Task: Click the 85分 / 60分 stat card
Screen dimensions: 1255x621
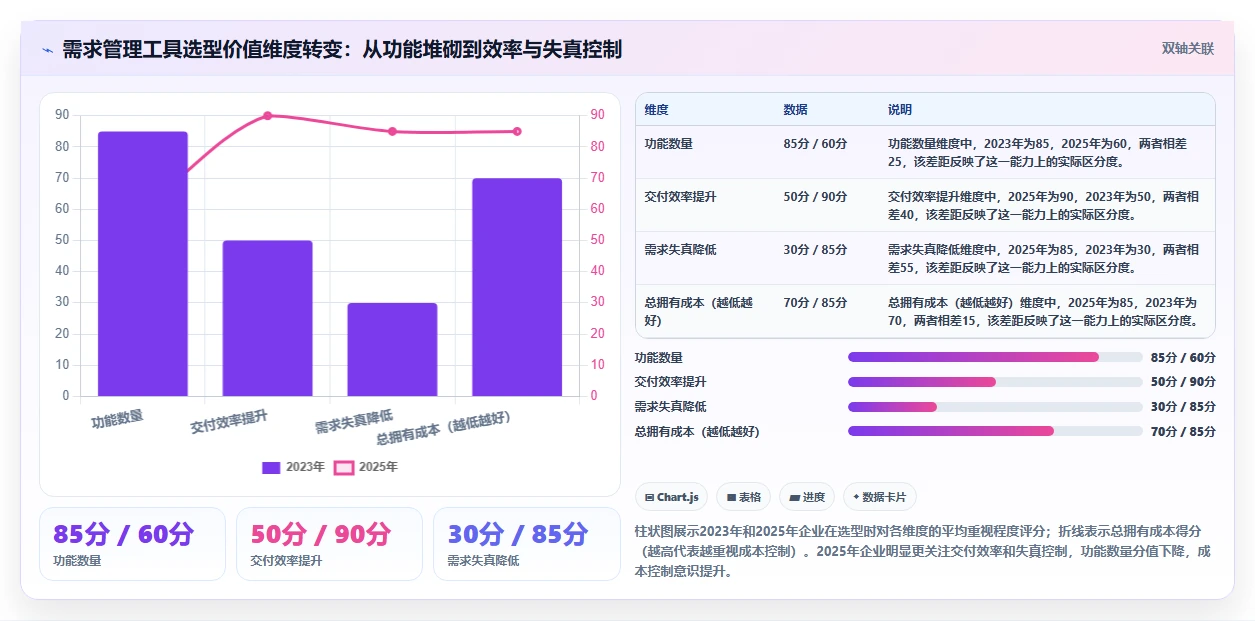Action: 132,544
